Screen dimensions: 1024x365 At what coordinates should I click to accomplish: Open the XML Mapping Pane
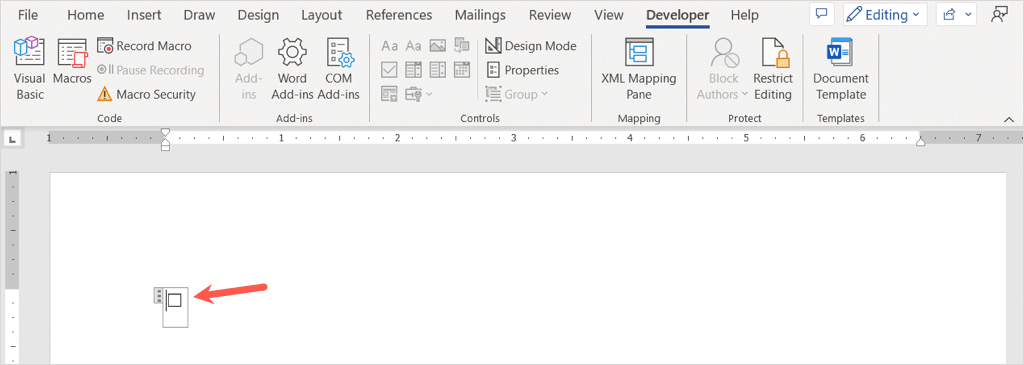tap(639, 69)
